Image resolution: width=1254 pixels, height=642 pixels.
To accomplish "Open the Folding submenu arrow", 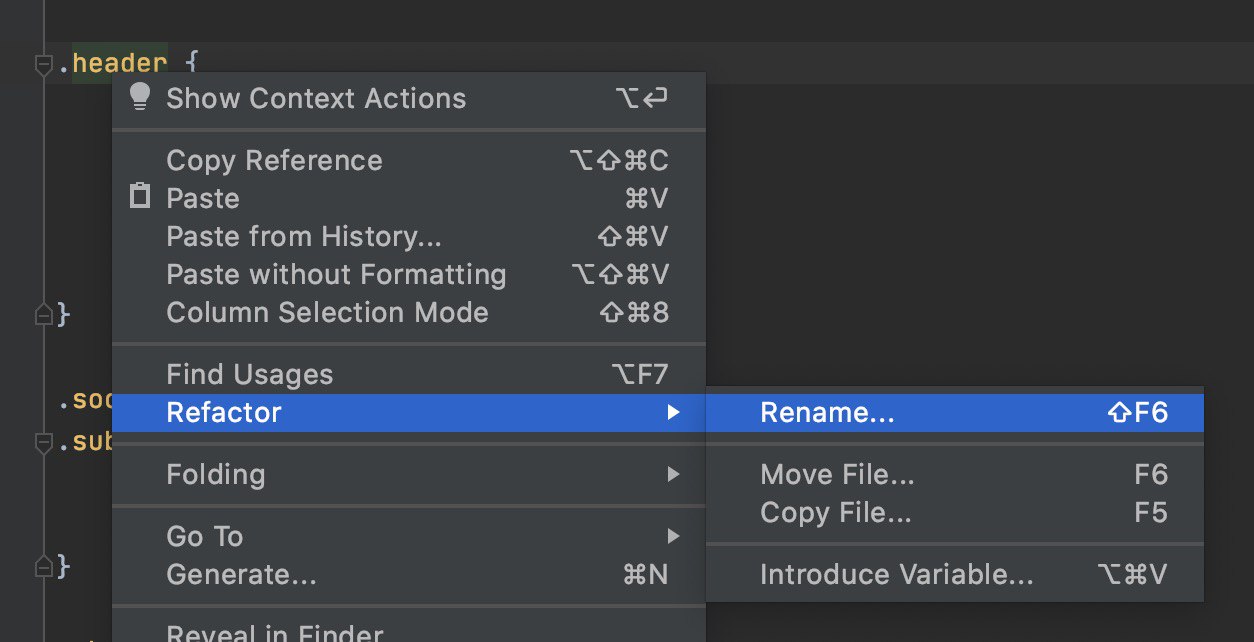I will 674,474.
